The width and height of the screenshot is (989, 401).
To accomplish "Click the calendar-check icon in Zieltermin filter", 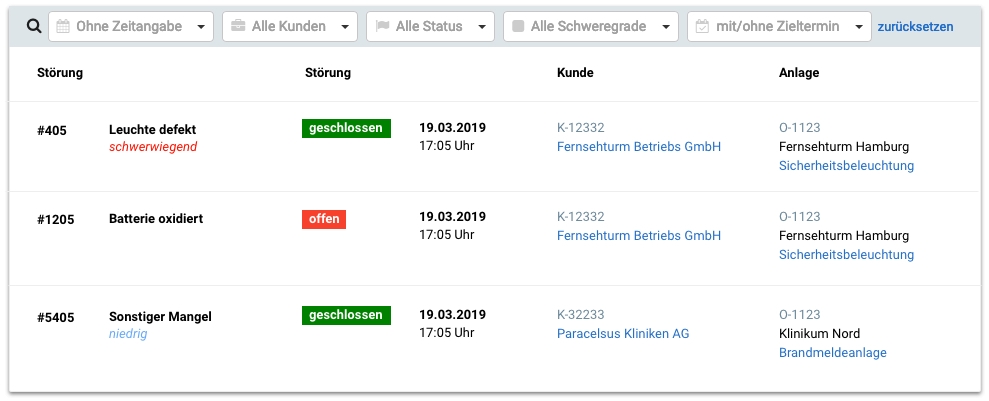I will (702, 26).
